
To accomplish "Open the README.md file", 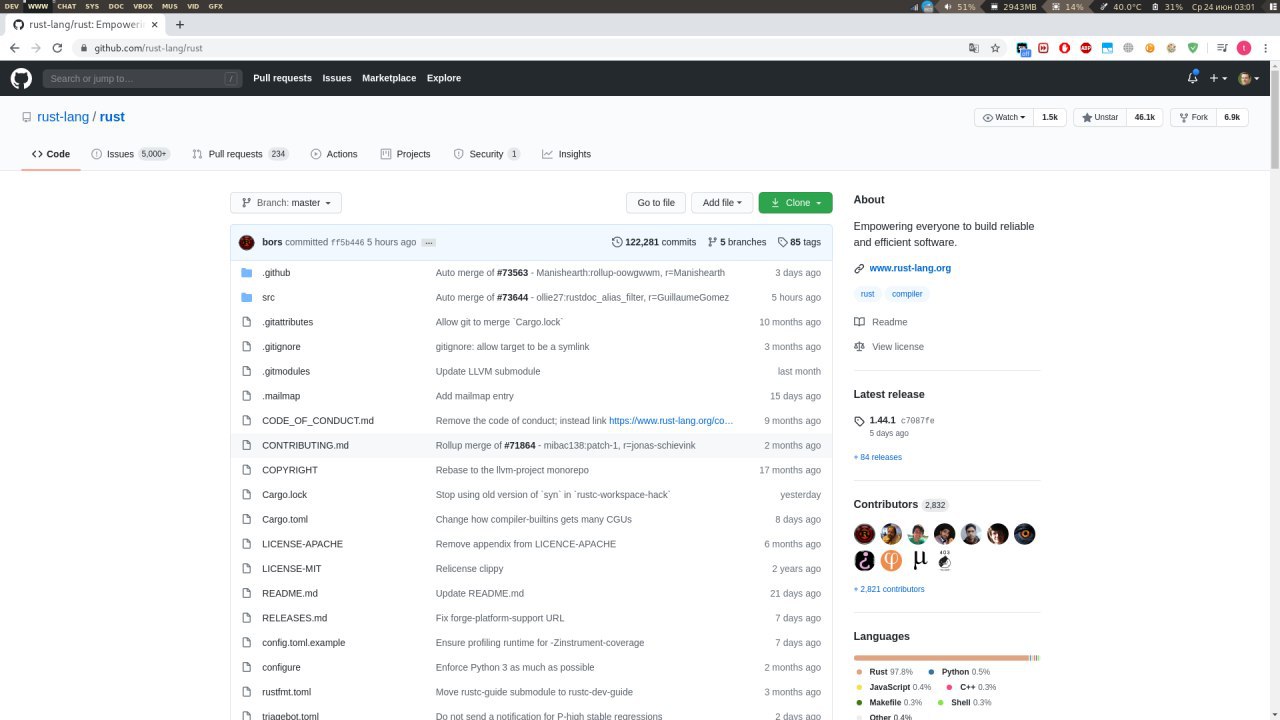I will point(290,594).
